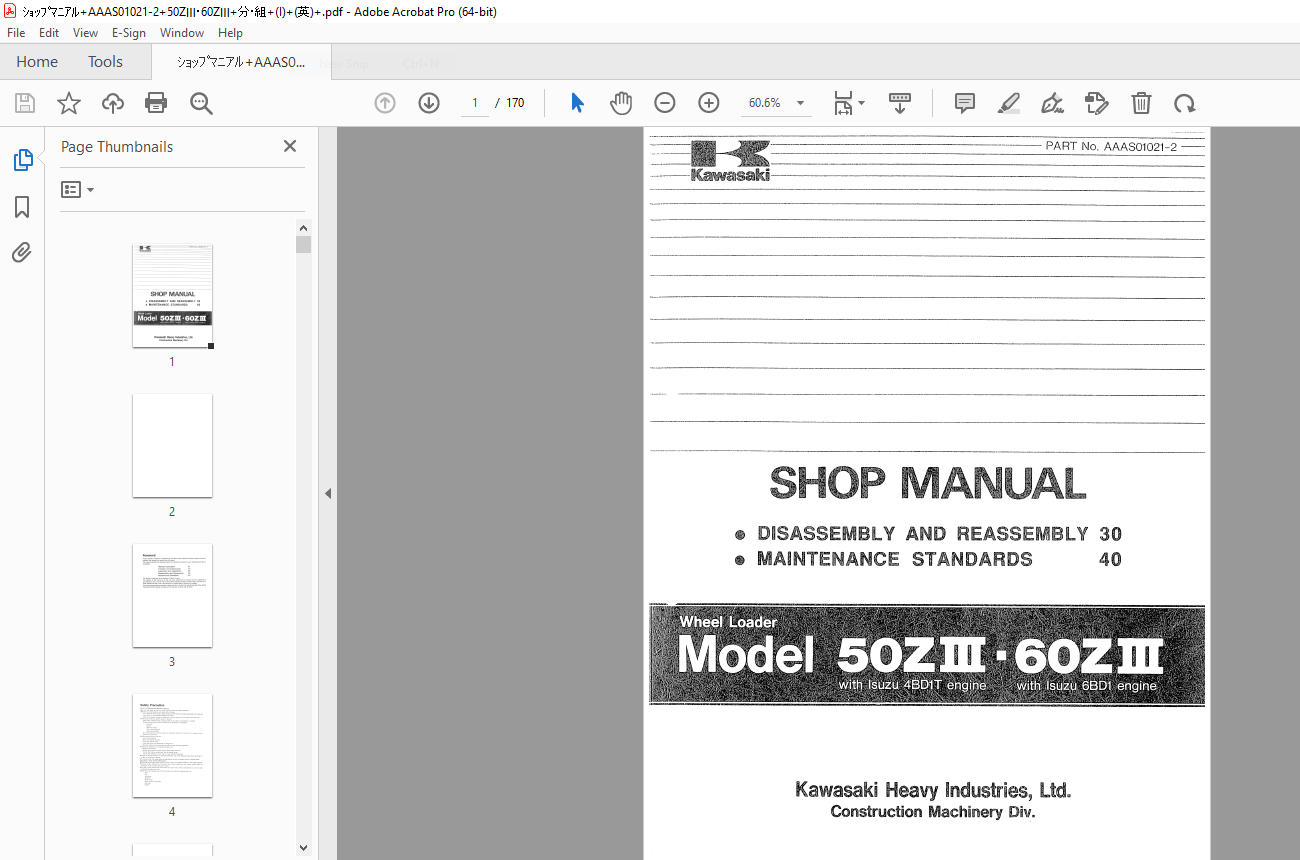
Task: Go to next page arrow
Action: pos(429,103)
